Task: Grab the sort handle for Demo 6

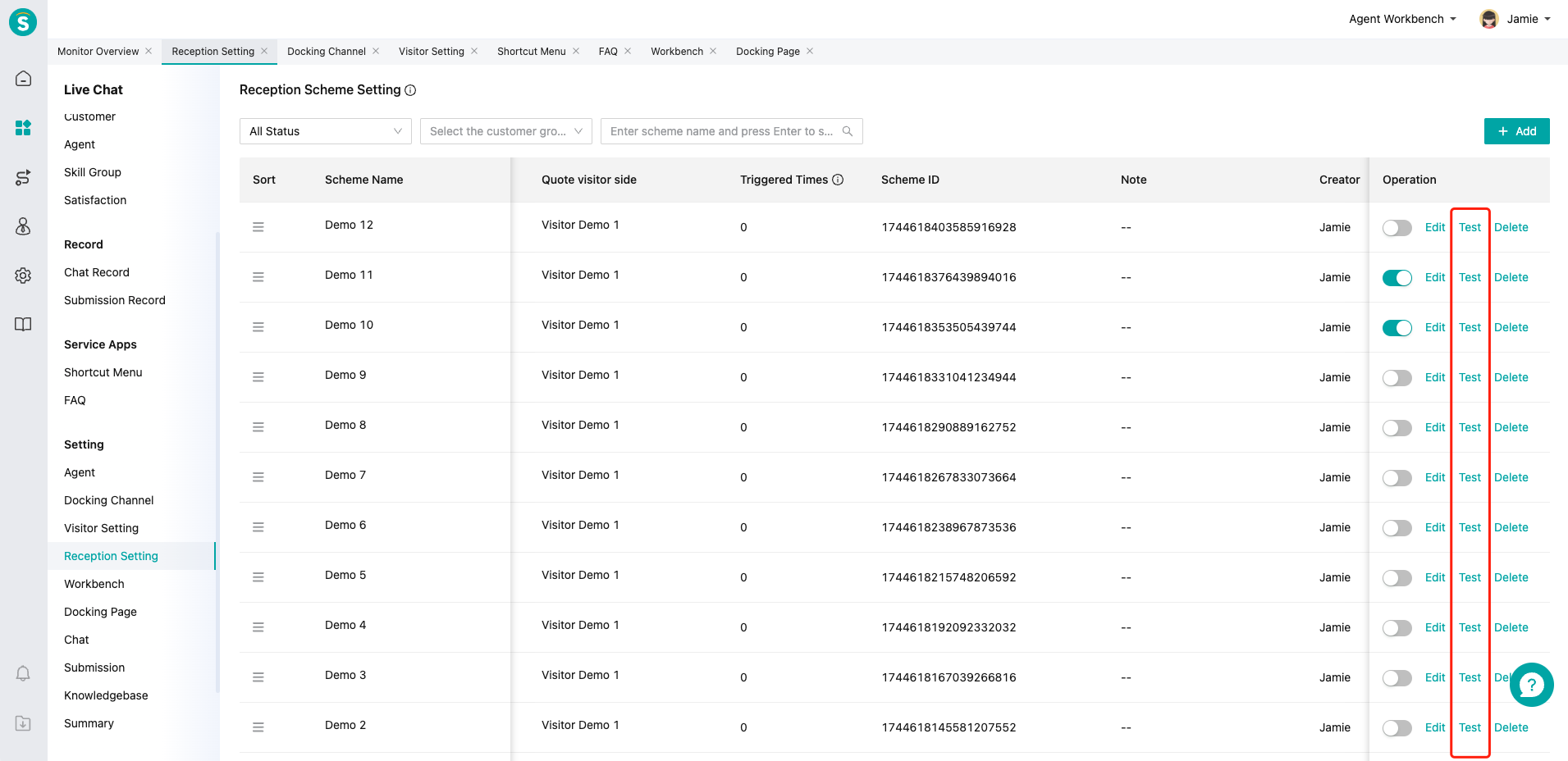Action: [x=258, y=527]
